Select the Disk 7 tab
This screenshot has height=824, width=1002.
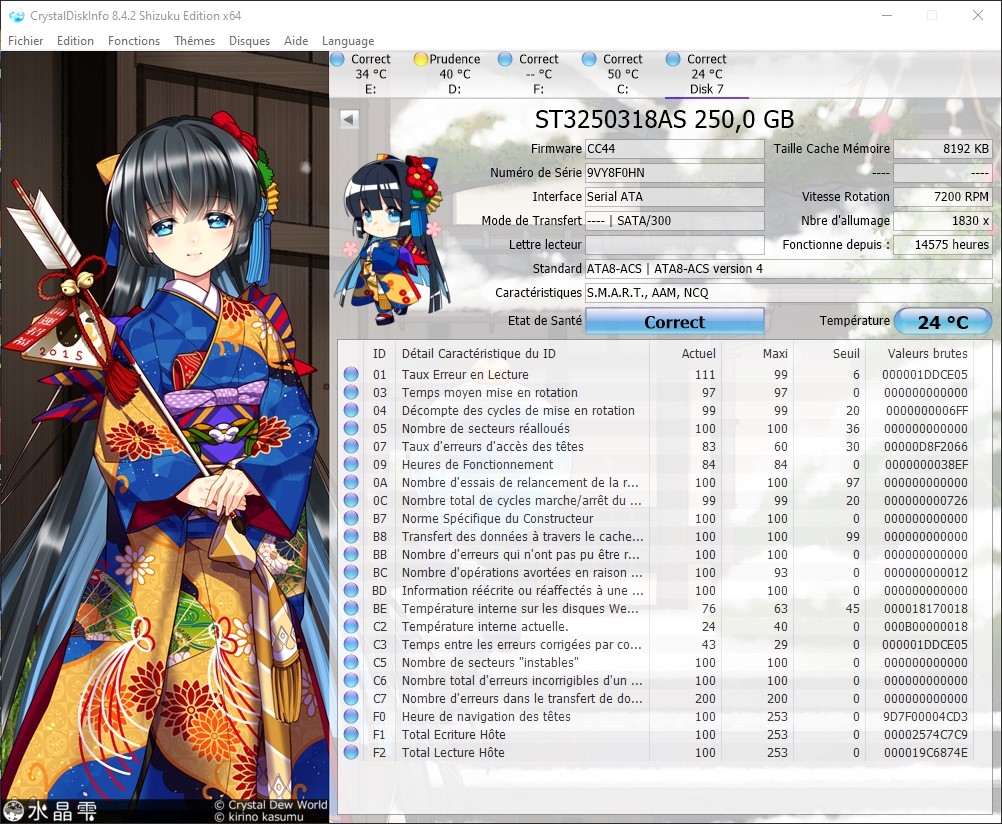click(x=706, y=74)
